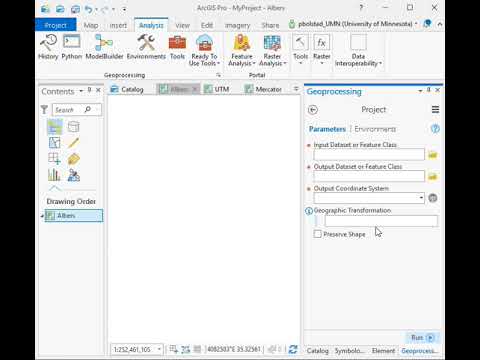
Task: Select the Analysis ribbon tab
Action: tap(151, 25)
